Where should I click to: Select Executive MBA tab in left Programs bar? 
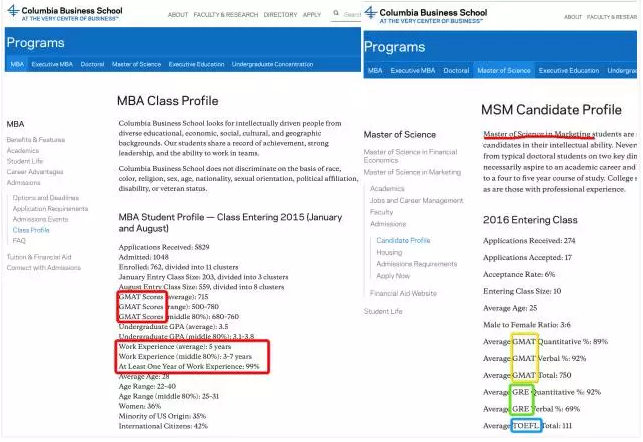[x=52, y=64]
